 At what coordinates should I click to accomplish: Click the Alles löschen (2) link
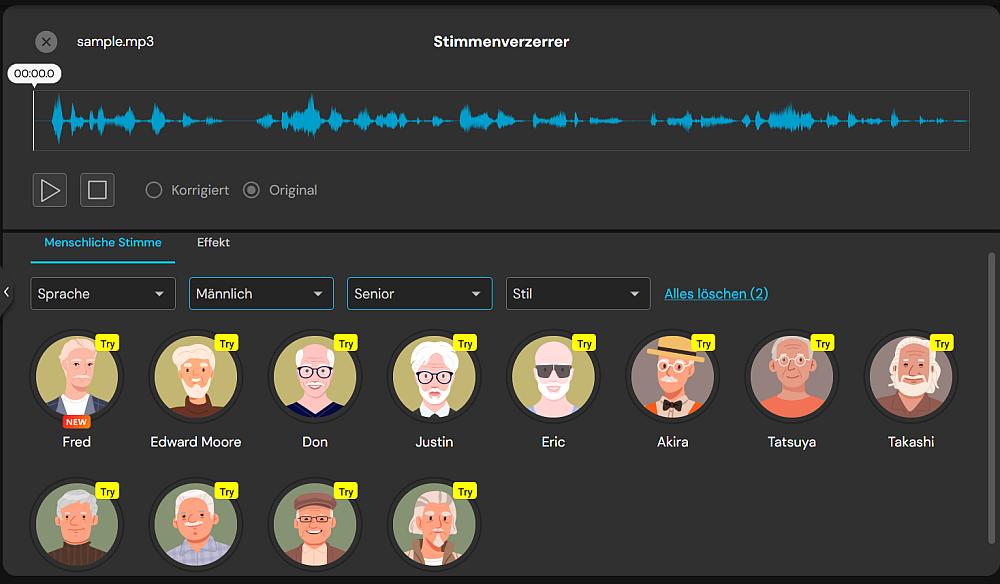[716, 294]
